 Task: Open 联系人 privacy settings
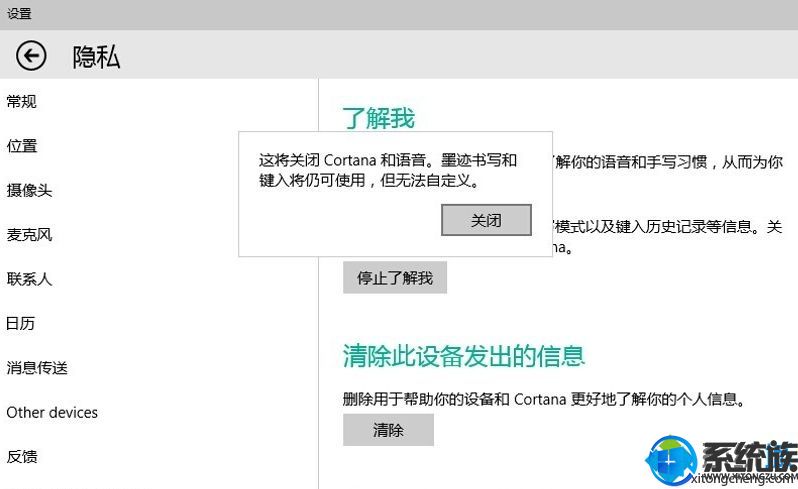click(29, 279)
